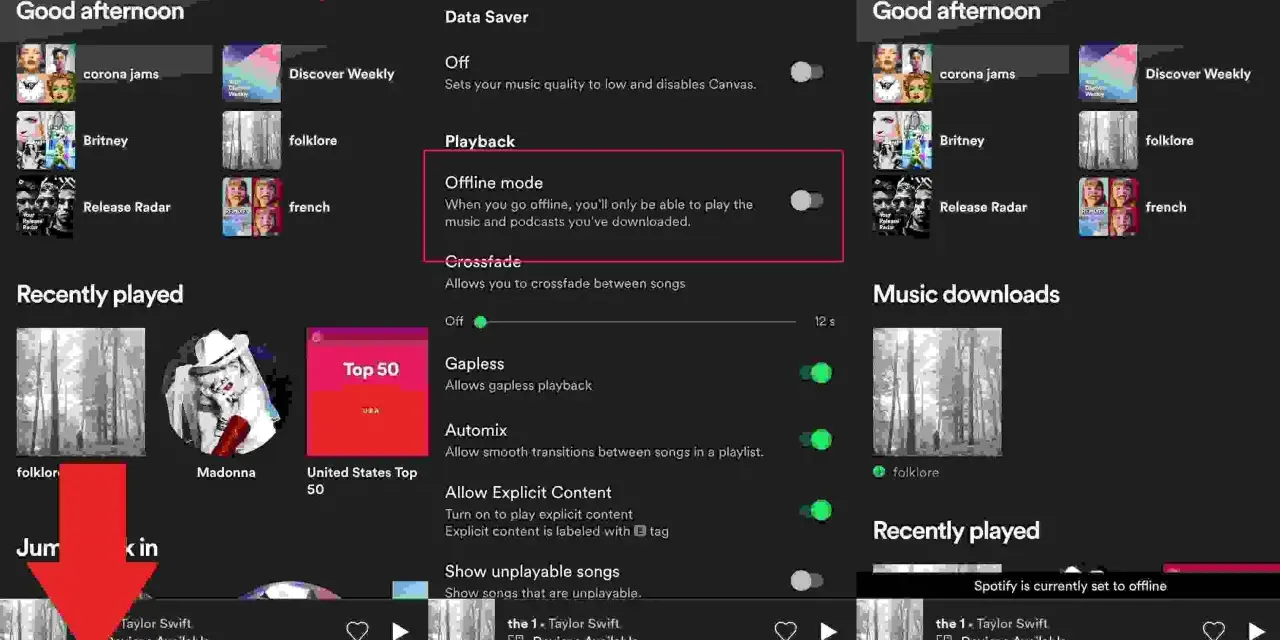Turn off the Automix switch
This screenshot has width=1280, height=640.
(815, 439)
